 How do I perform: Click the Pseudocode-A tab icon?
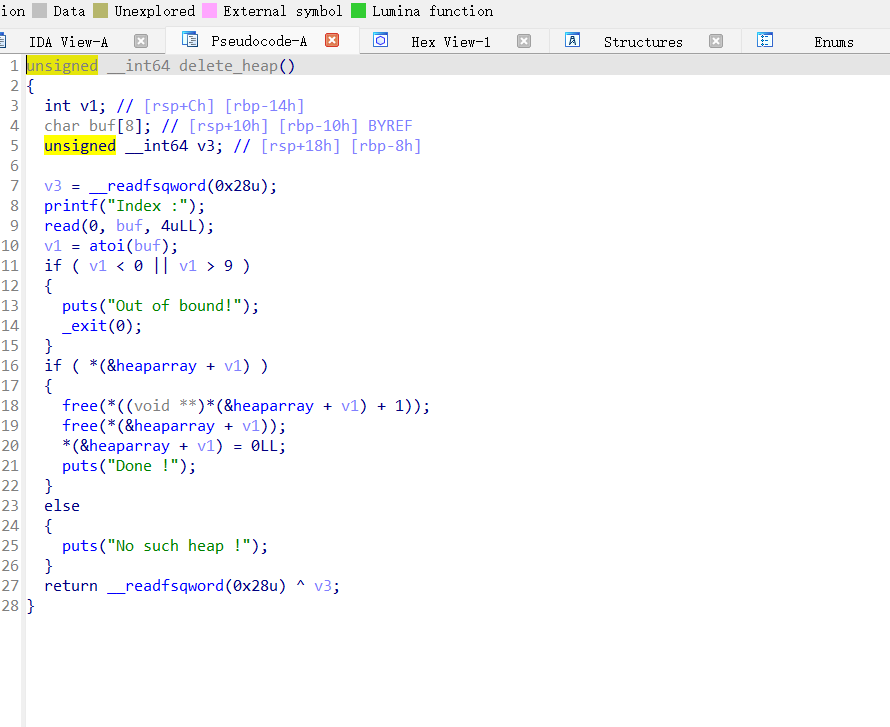pyautogui.click(x=190, y=40)
